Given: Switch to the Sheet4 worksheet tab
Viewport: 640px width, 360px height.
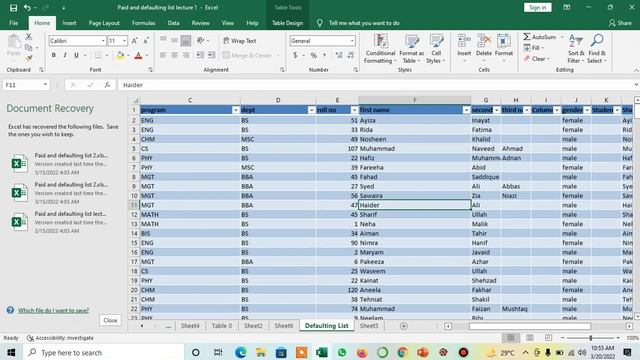Looking at the screenshot, I should (190, 326).
